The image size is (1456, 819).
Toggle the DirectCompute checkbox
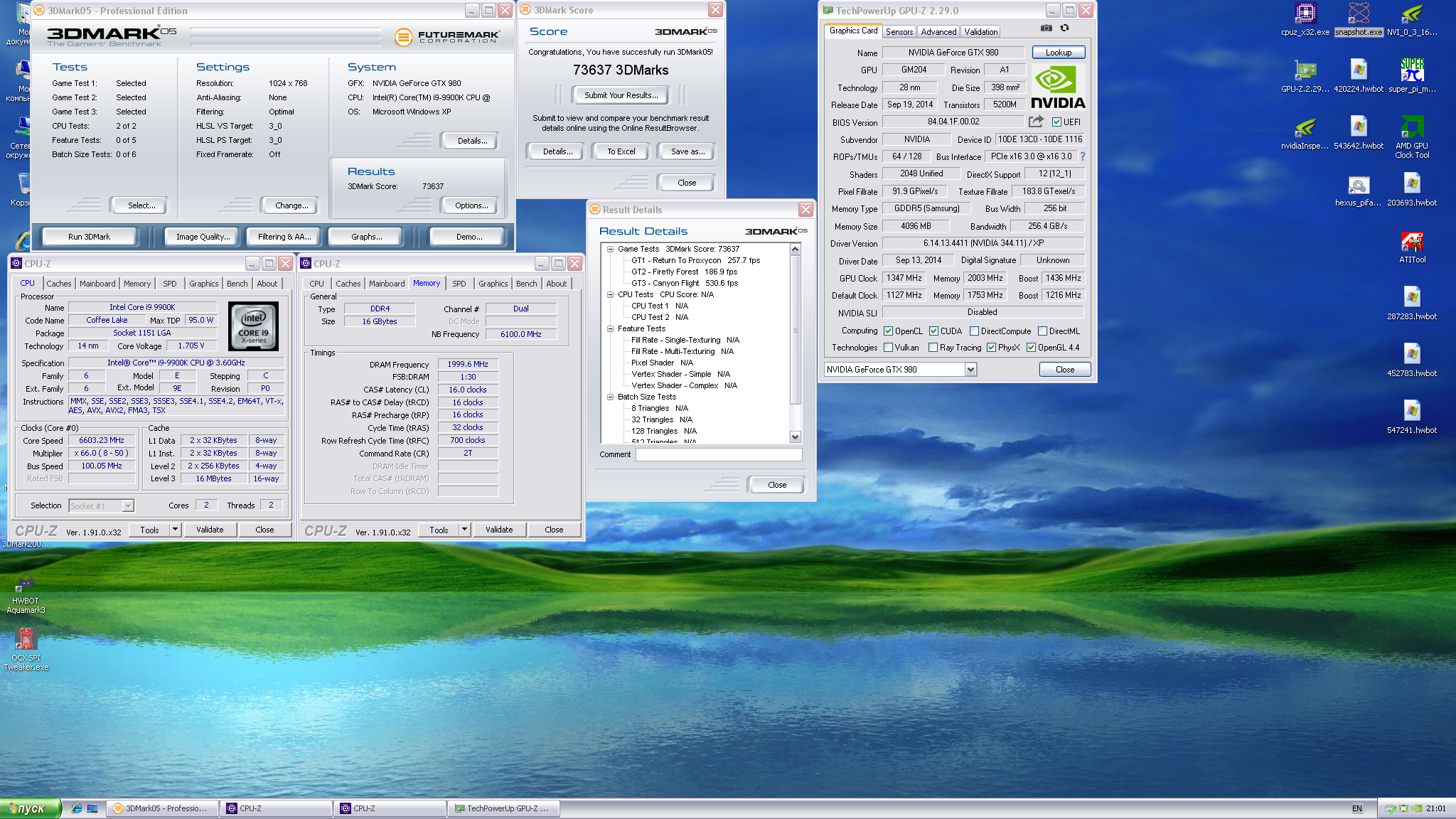pos(974,331)
